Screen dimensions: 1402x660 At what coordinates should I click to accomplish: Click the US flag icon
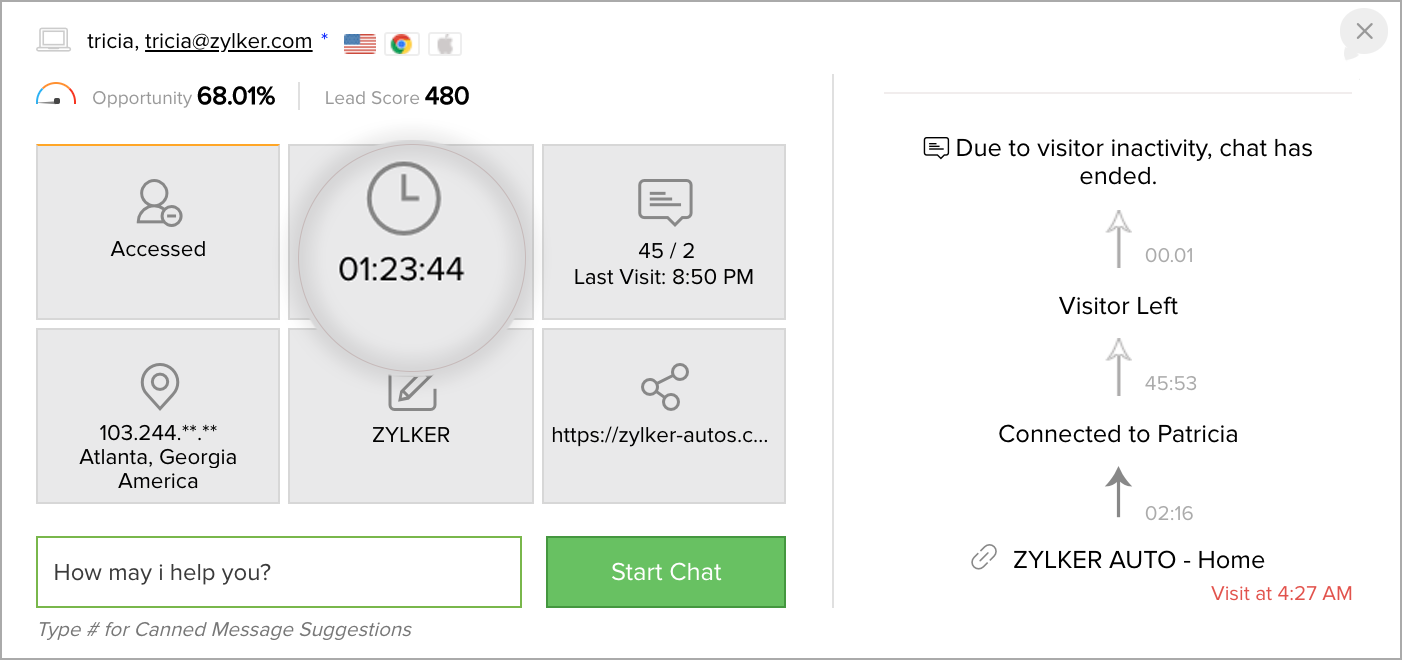pos(360,43)
